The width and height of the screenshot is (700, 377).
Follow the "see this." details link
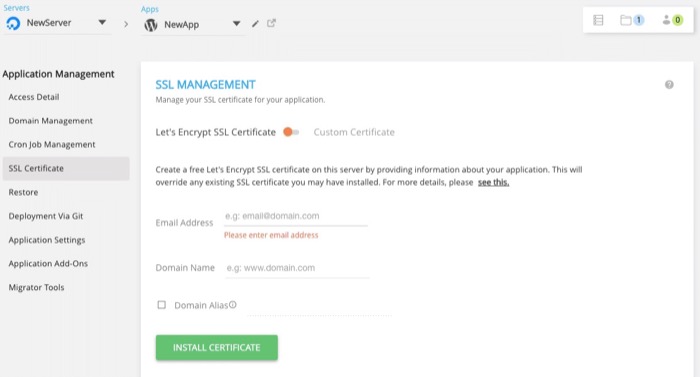493,182
